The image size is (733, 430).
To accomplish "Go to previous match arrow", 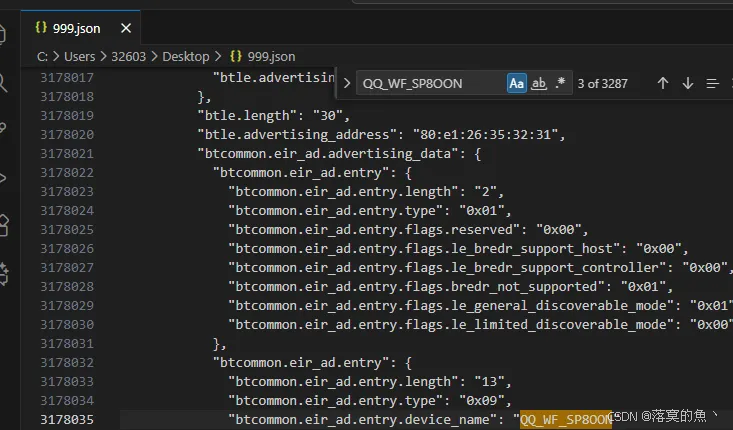I will [x=662, y=83].
